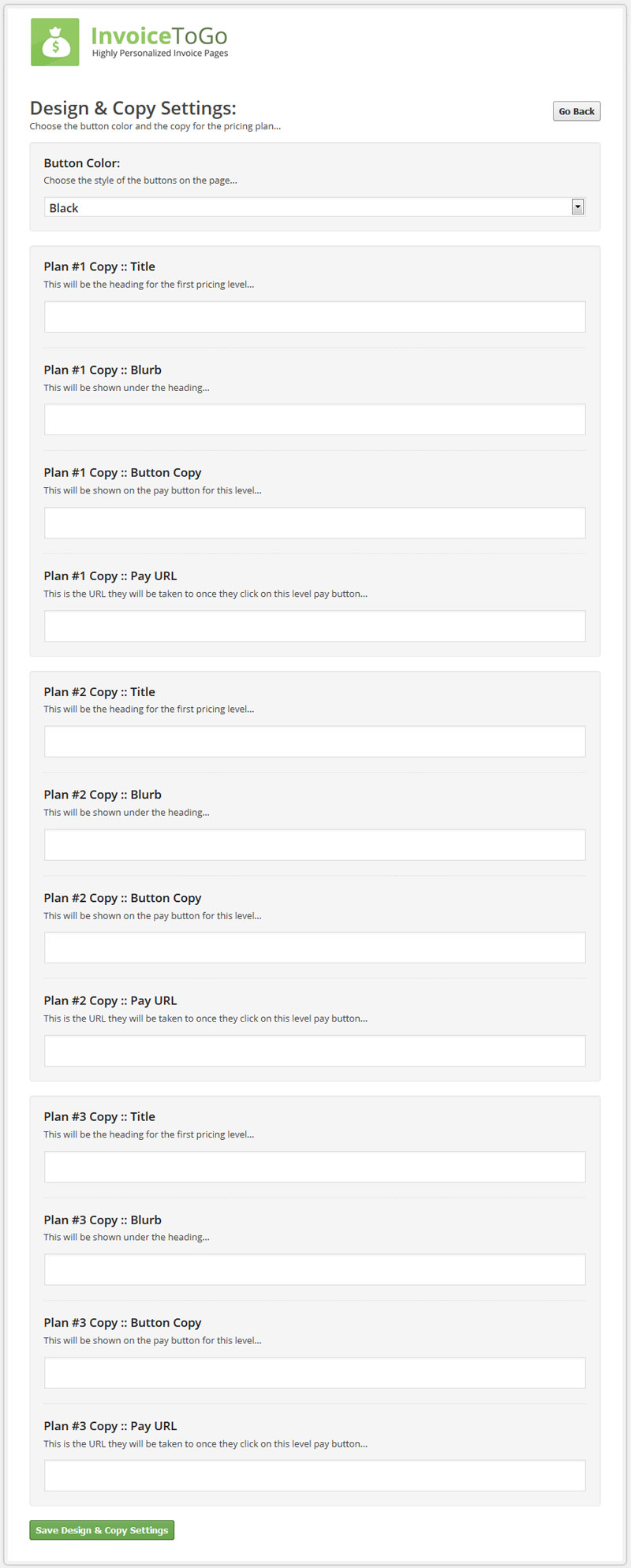Image resolution: width=631 pixels, height=1568 pixels.
Task: Focus the Plan #1 Pay URL field
Action: [x=315, y=626]
